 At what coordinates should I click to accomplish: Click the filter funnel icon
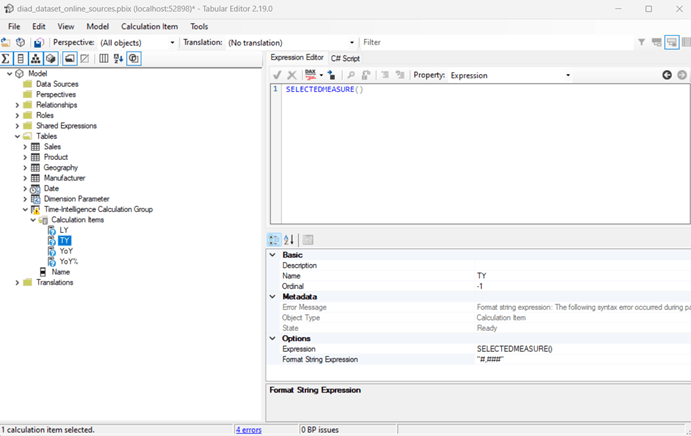click(x=641, y=43)
